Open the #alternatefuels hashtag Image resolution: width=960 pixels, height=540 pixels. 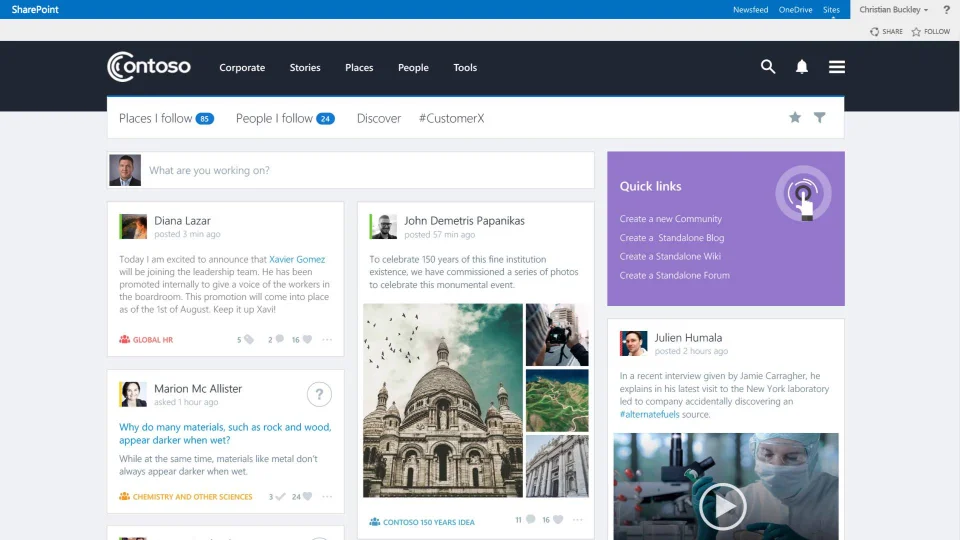(649, 414)
